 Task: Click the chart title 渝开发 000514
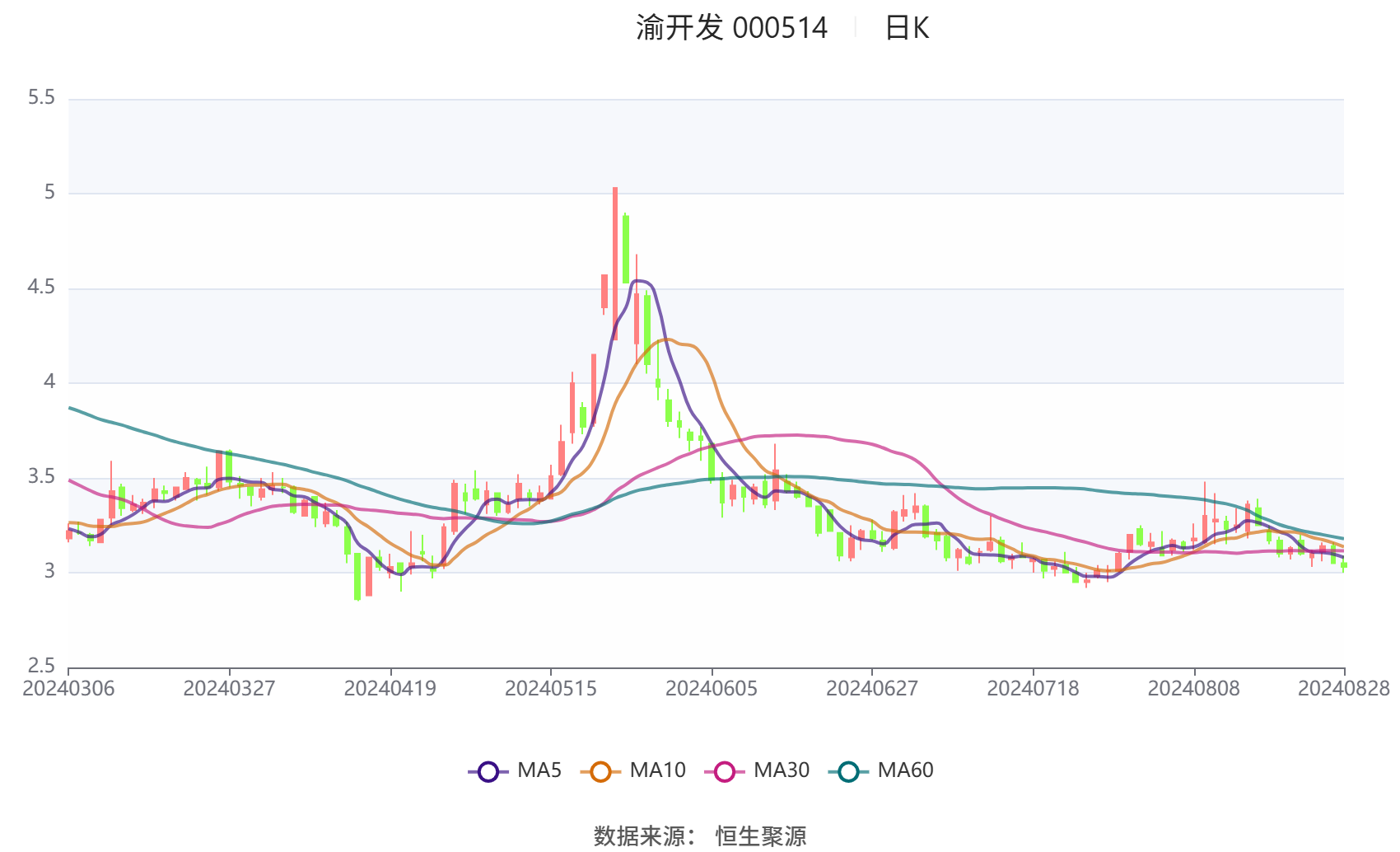tap(731, 28)
